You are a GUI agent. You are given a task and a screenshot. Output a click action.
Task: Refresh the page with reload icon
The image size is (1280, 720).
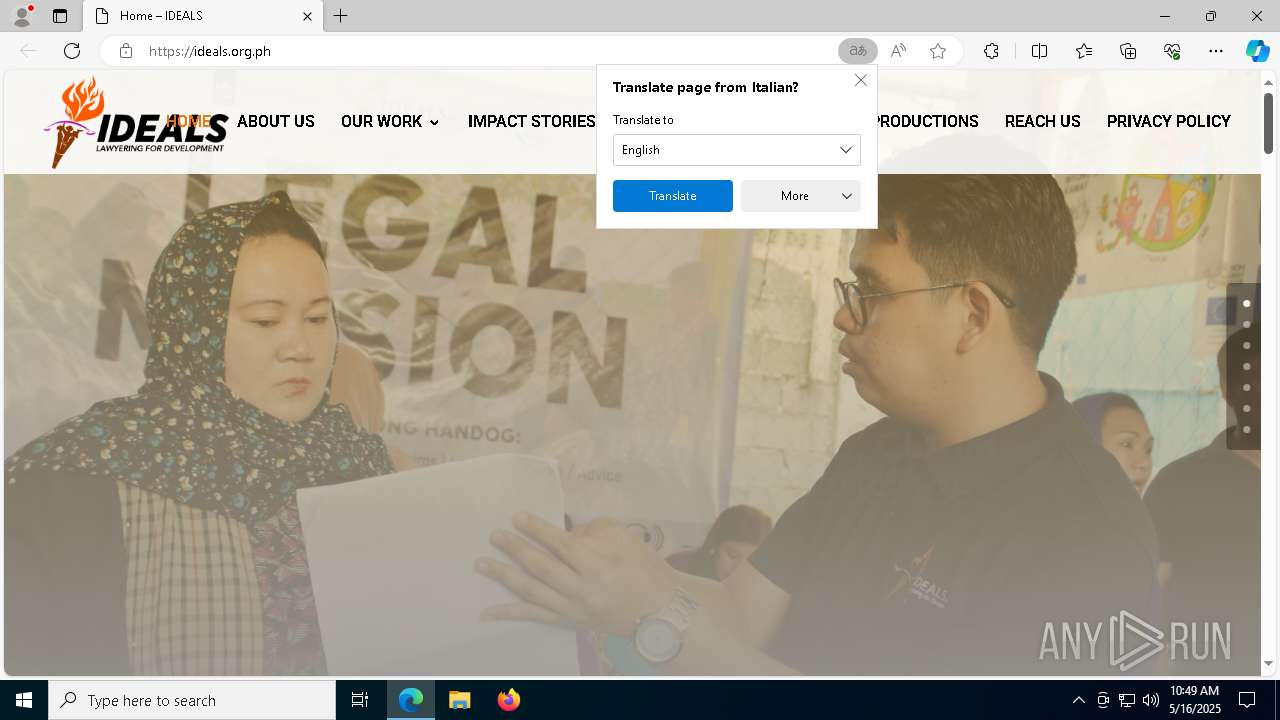72,51
